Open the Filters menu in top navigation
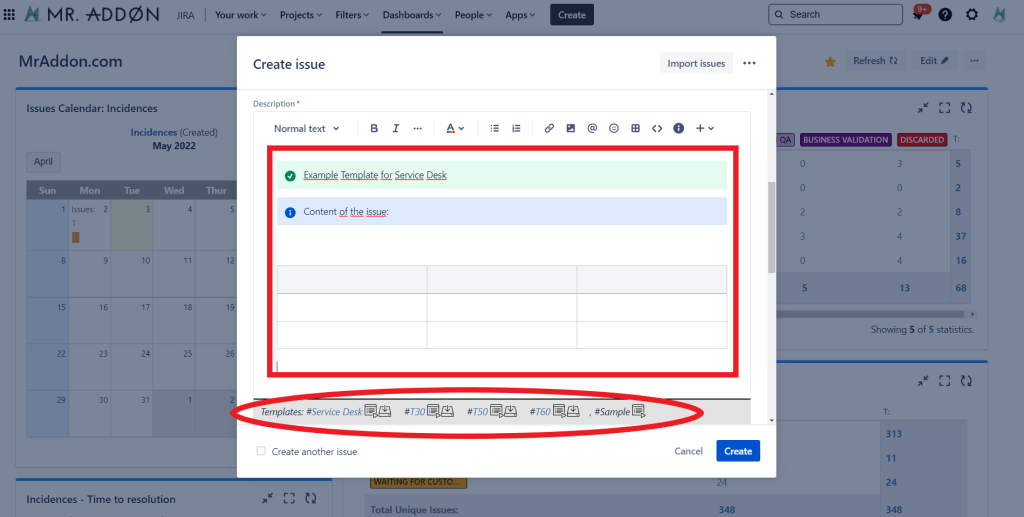Screen dimensions: 1024x517 (x=354, y=15)
